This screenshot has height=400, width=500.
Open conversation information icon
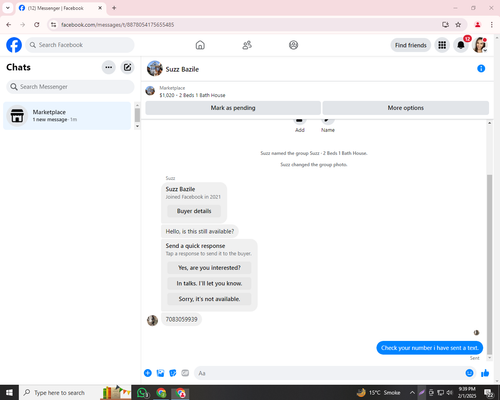(481, 69)
